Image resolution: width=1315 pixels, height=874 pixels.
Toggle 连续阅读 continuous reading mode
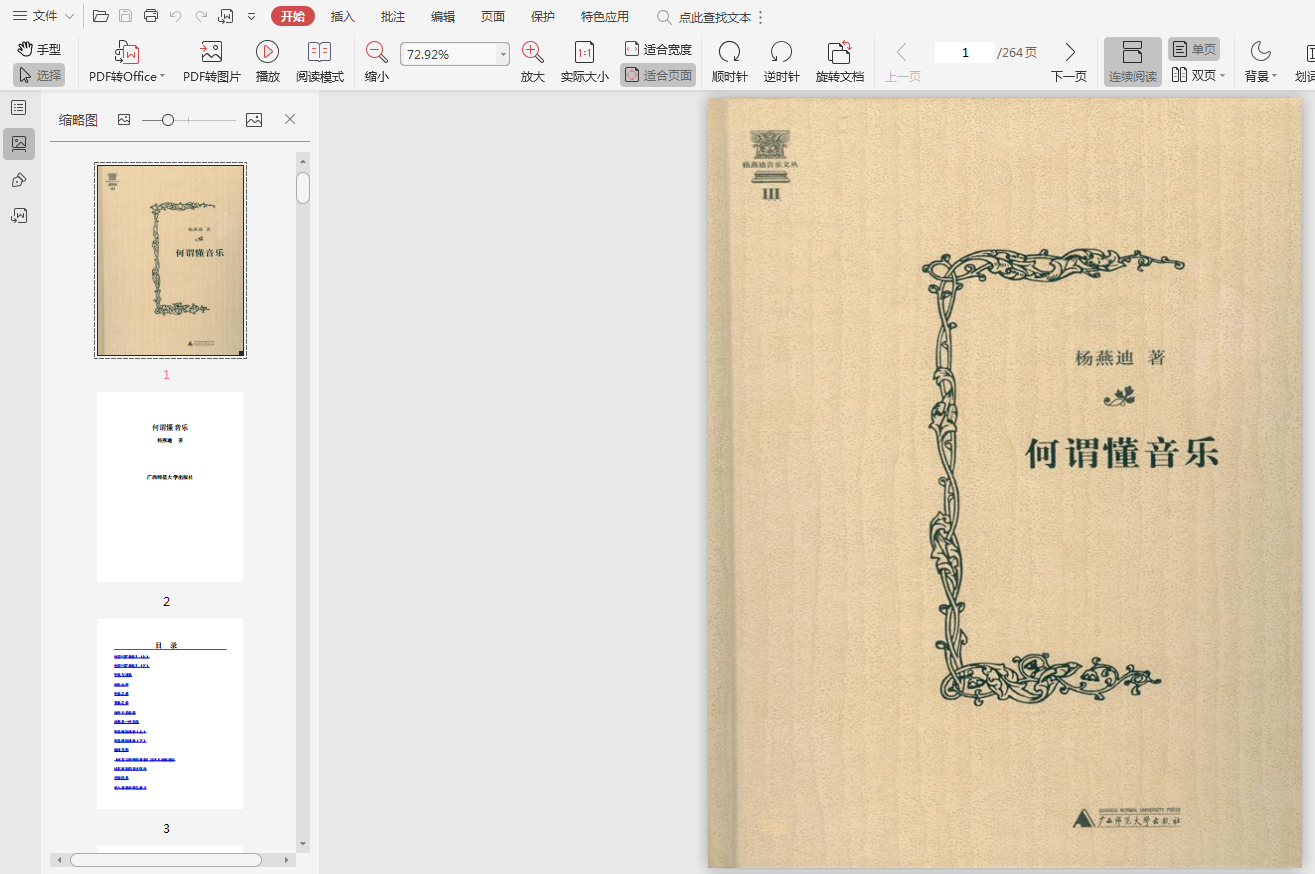coord(1132,62)
